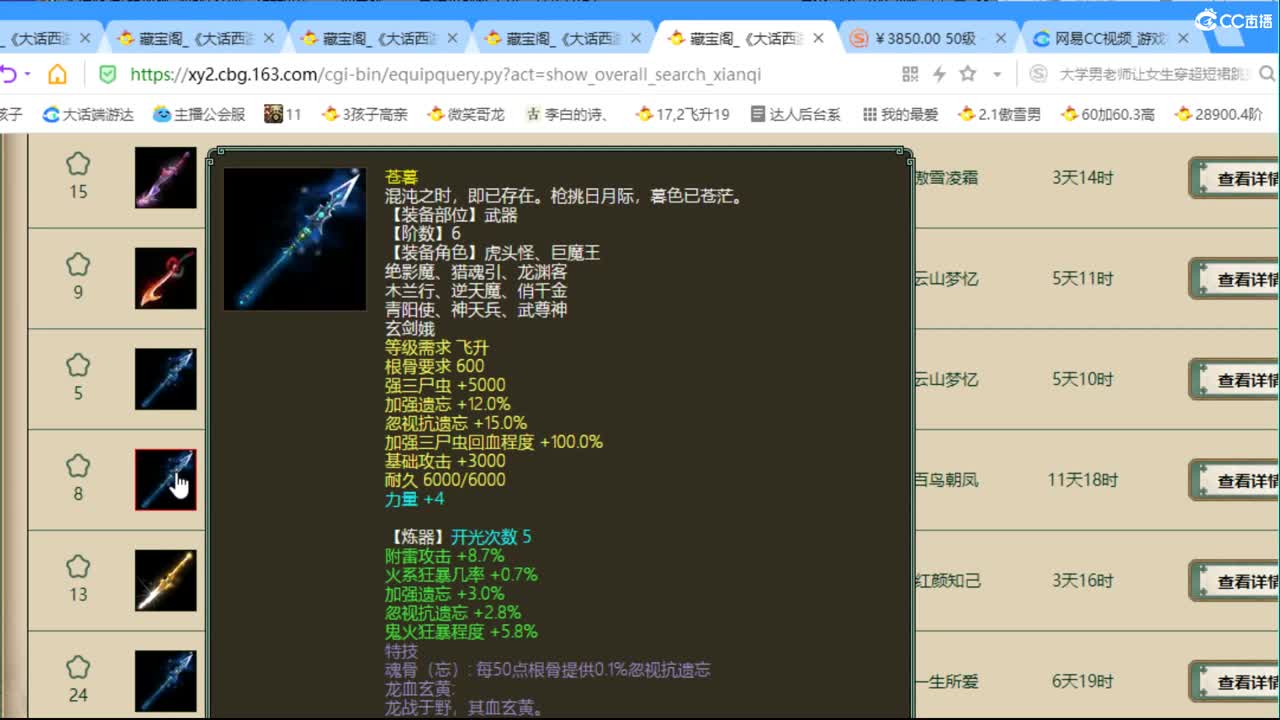Screen dimensions: 1280x720
Task: Open the history dropdown beside back arrow
Action: 28,74
